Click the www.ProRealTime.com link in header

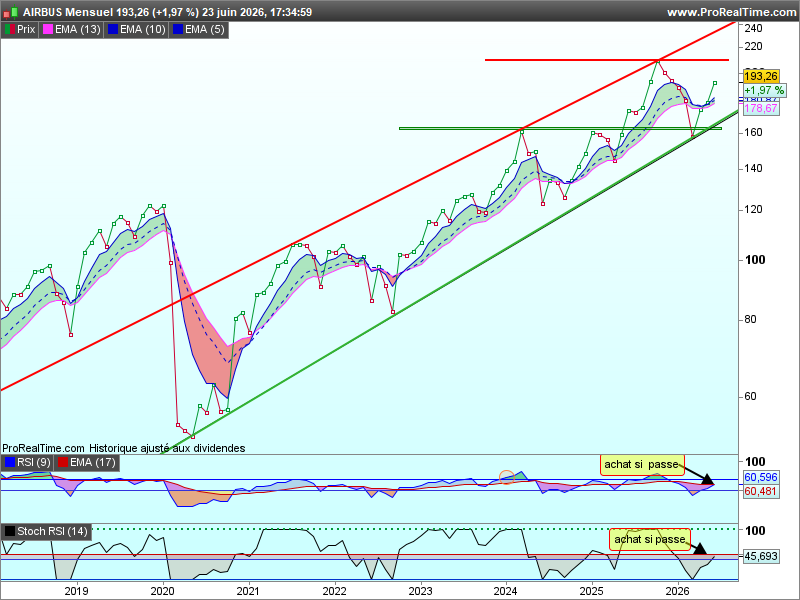coord(732,12)
